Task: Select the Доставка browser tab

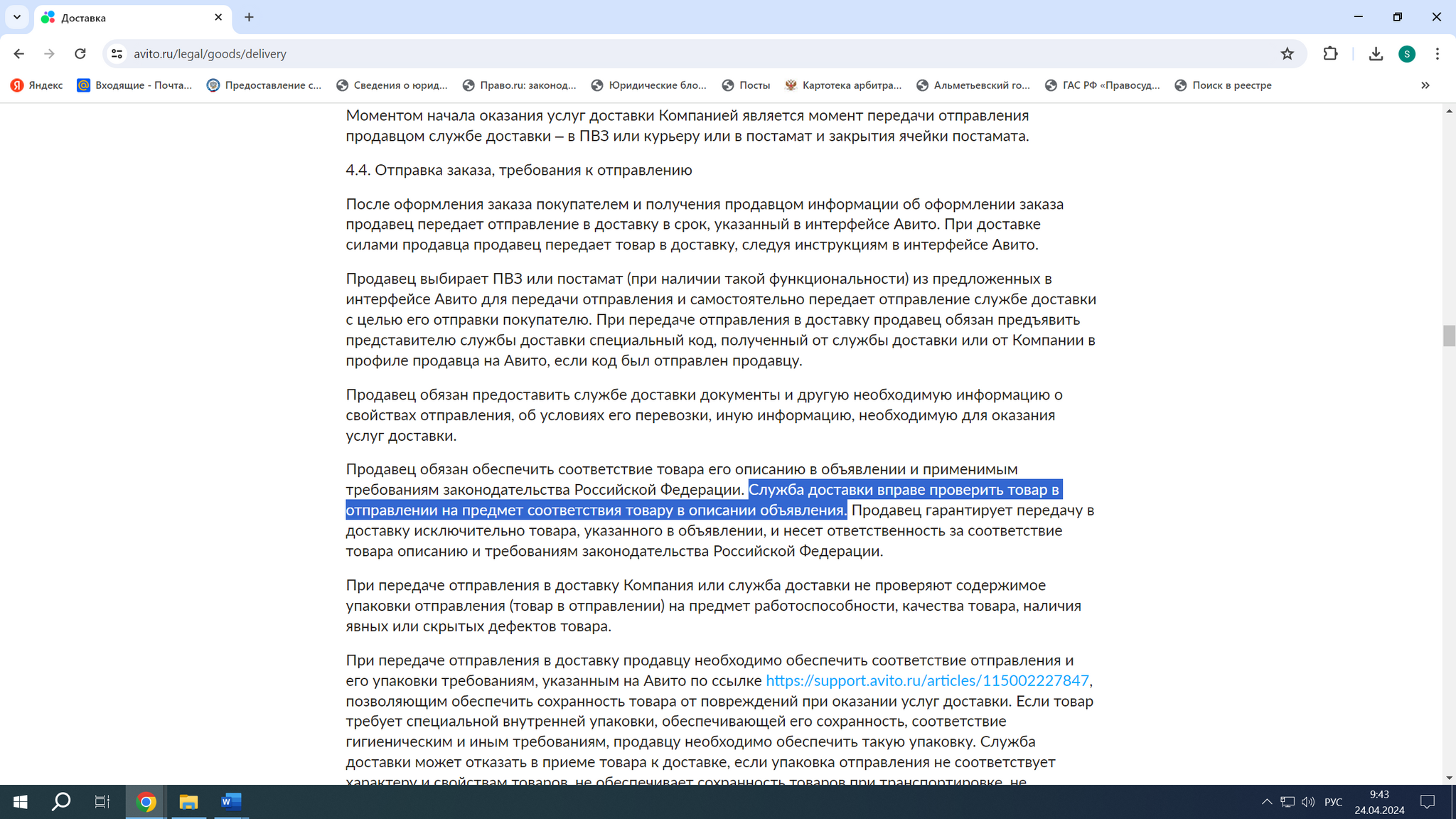Action: click(x=133, y=17)
